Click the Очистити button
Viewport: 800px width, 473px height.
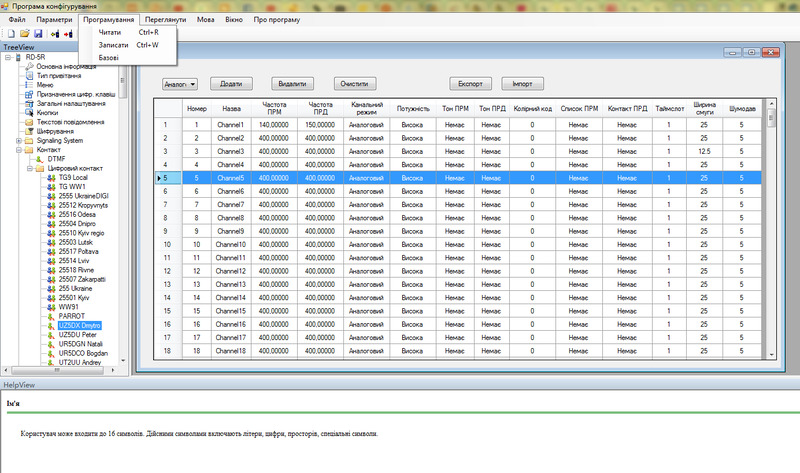pyautogui.click(x=355, y=84)
